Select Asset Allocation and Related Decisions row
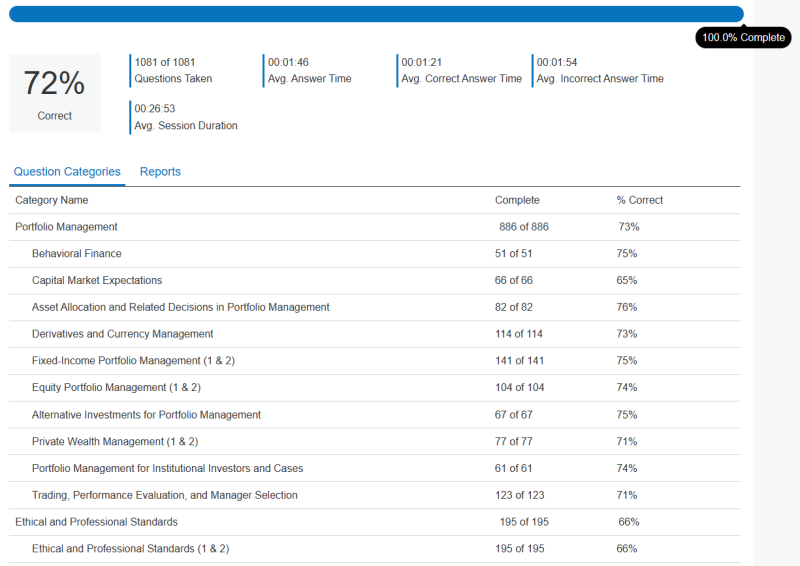The height and width of the screenshot is (566, 800). 181,307
